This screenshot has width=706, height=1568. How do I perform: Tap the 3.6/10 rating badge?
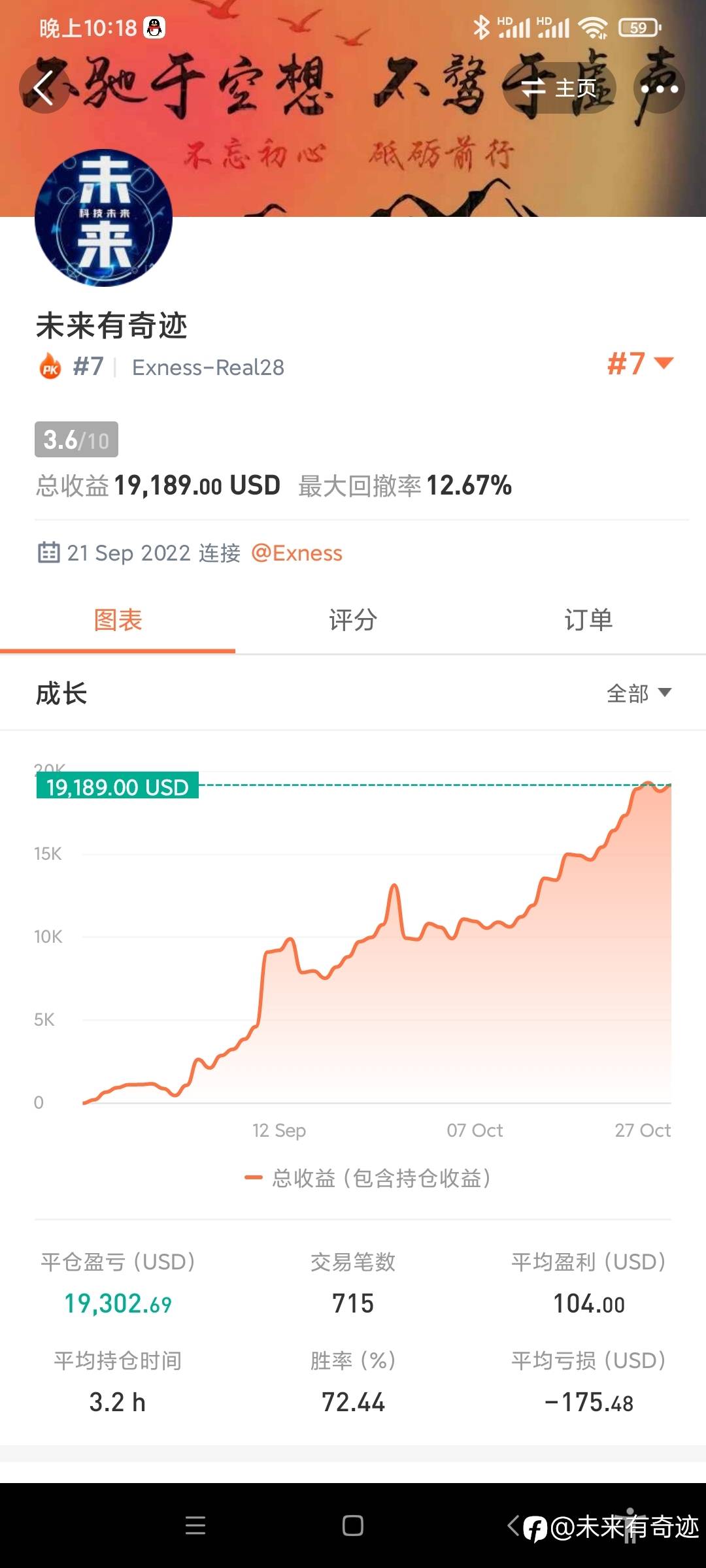[76, 440]
